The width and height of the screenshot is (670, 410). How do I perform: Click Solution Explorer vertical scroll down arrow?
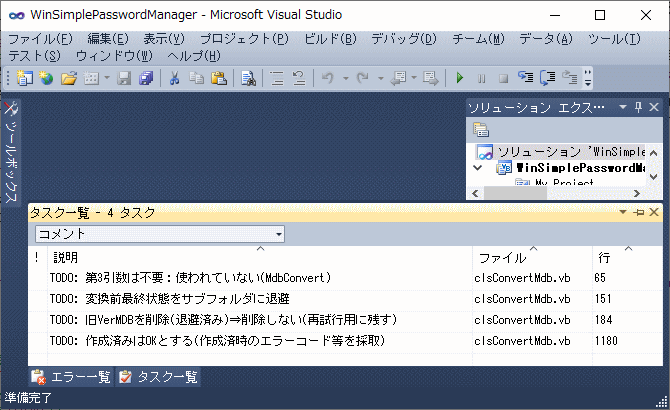pos(653,176)
